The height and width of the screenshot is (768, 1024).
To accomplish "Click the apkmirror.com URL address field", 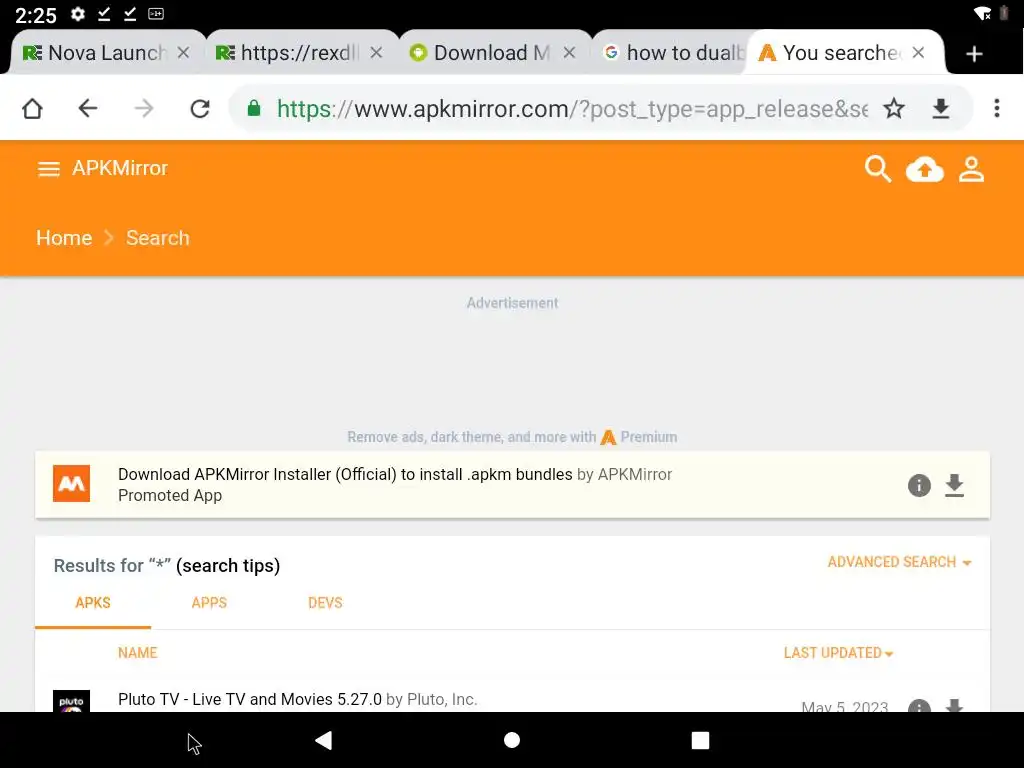I will click(571, 108).
